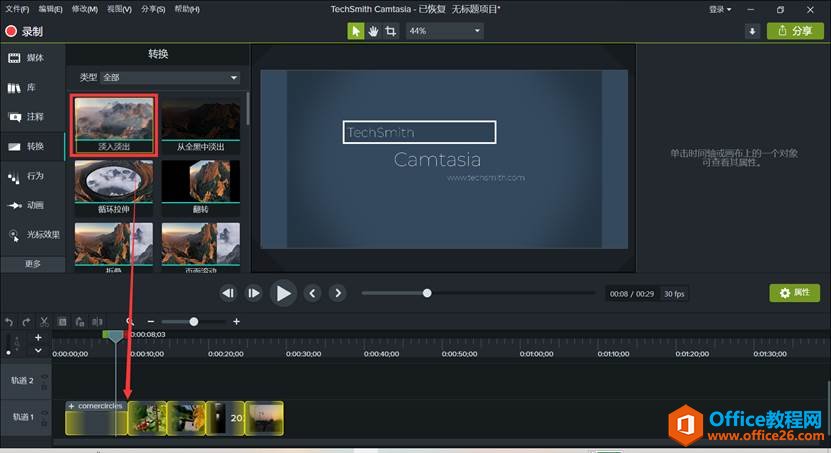Lock the 轨道 2 track
The width and height of the screenshot is (831, 453).
(x=44, y=387)
